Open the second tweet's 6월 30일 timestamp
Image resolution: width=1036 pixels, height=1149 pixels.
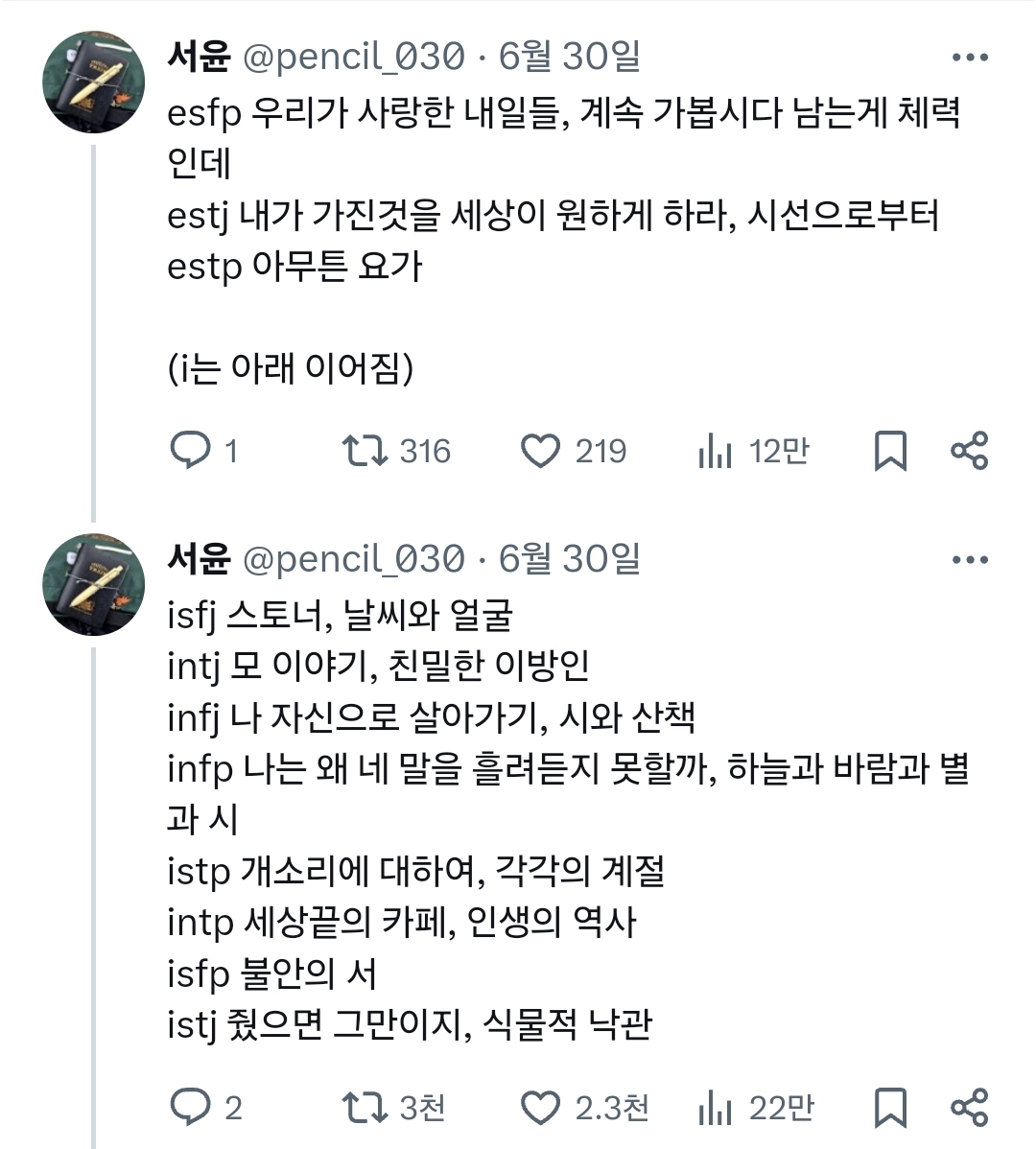[569, 559]
